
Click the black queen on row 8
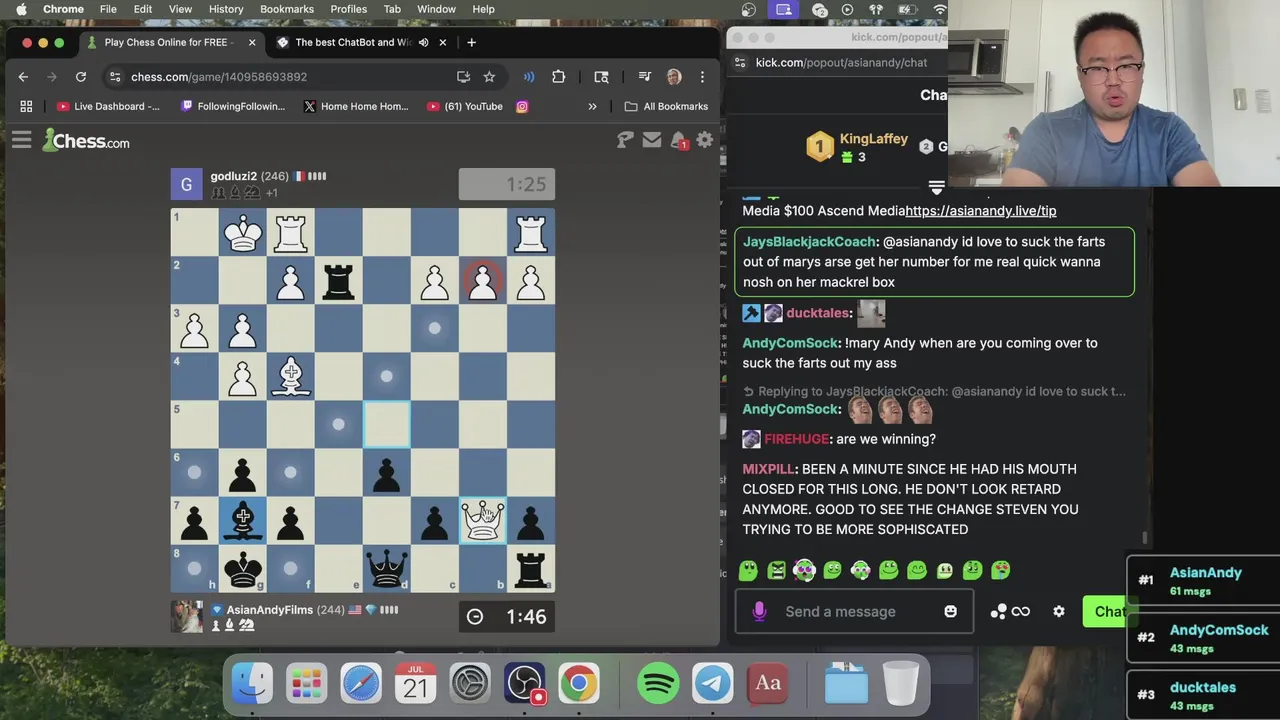tap(387, 569)
